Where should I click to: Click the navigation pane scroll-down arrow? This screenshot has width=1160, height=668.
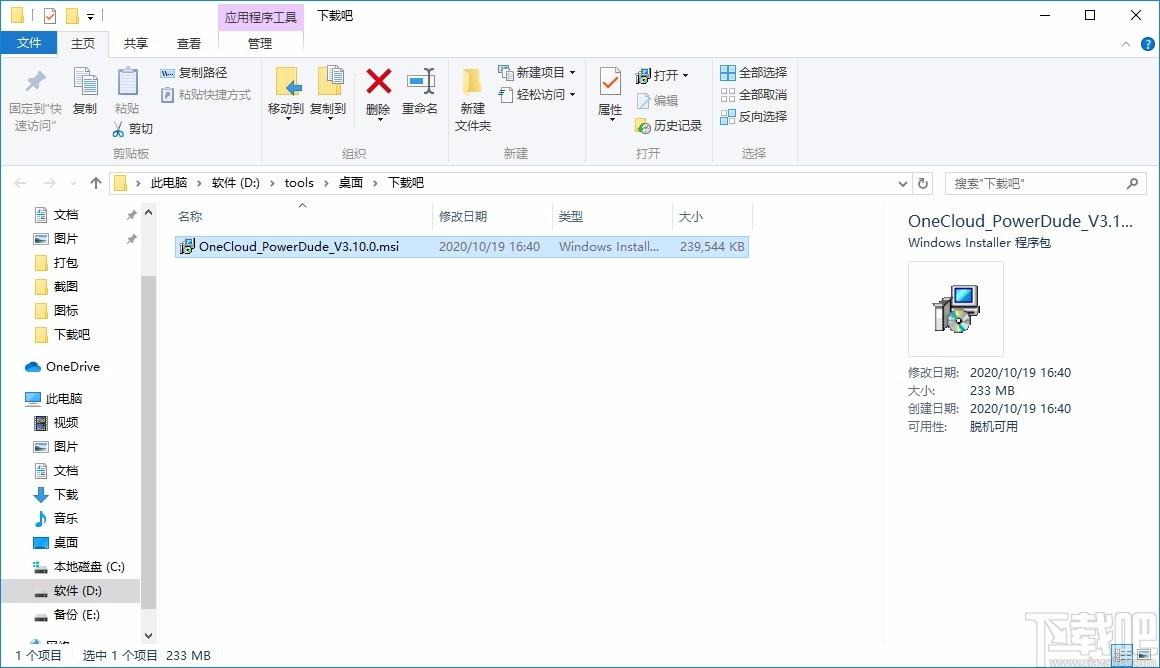point(148,635)
